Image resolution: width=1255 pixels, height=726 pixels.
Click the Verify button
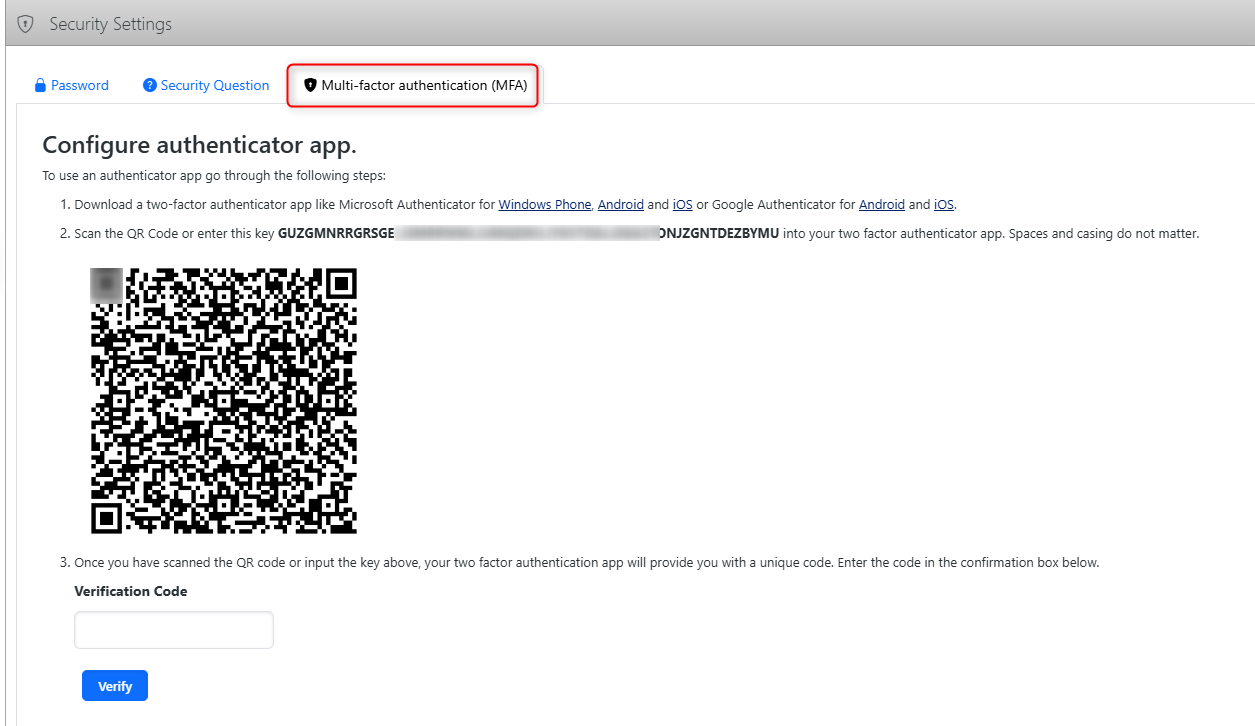point(115,686)
